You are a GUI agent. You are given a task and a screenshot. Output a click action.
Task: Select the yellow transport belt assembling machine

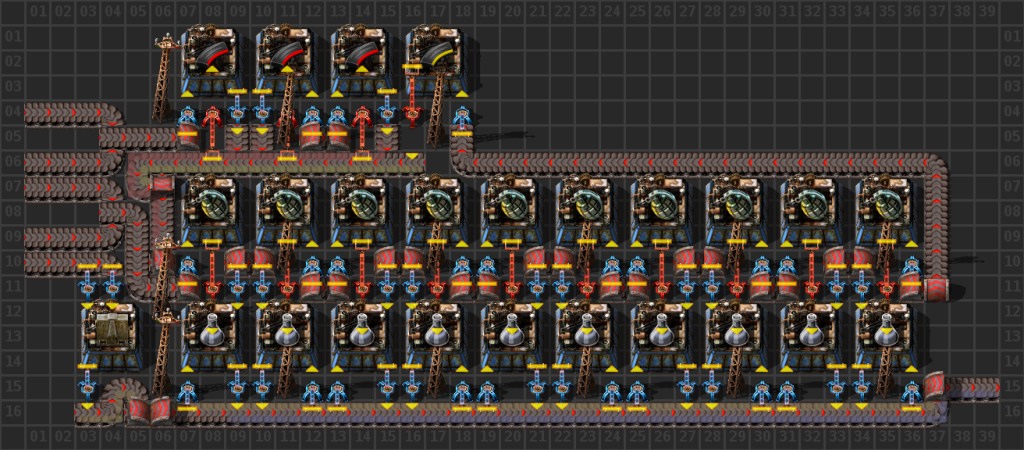point(437,61)
